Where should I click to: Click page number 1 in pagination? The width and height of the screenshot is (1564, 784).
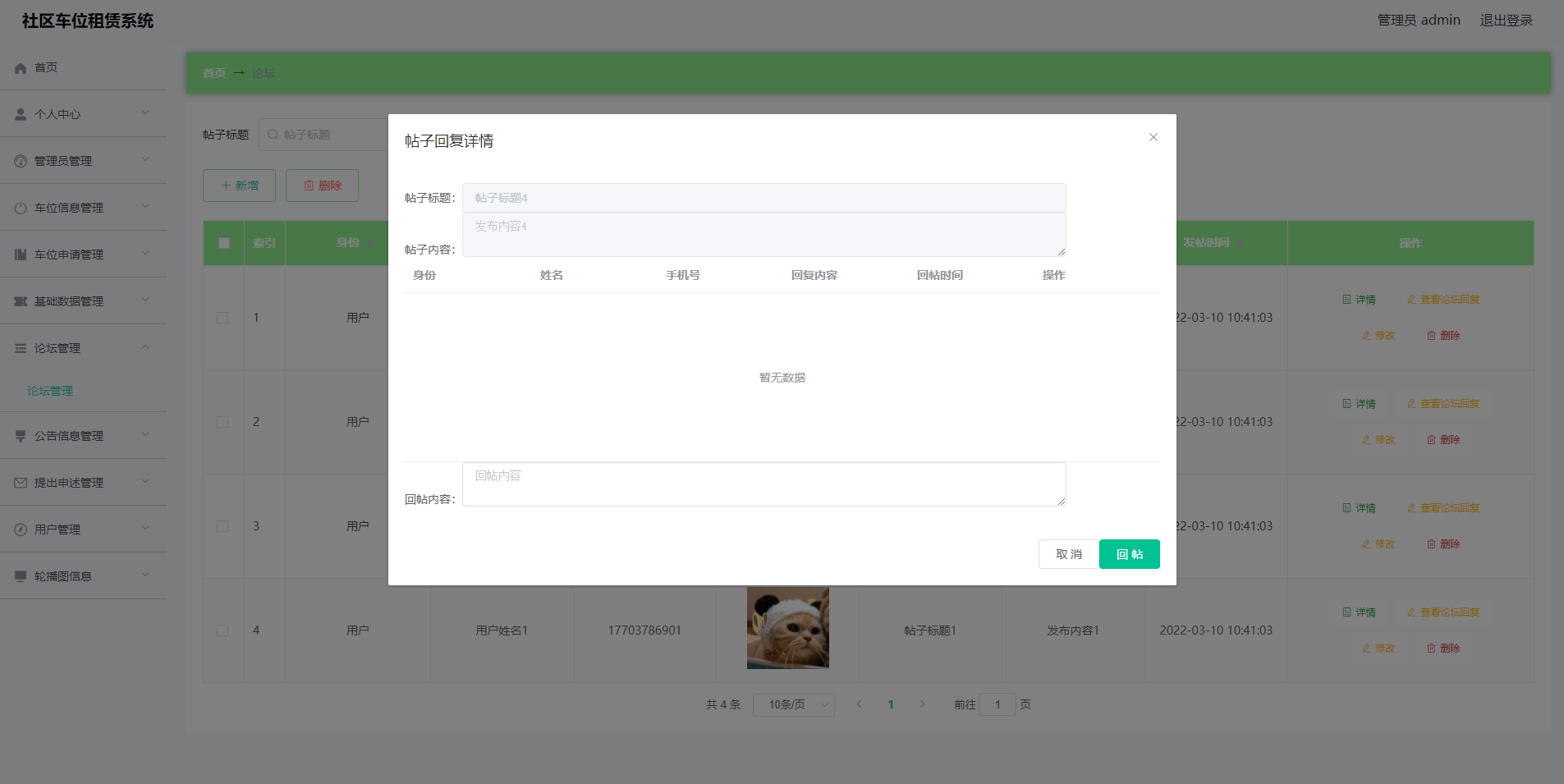(x=891, y=704)
